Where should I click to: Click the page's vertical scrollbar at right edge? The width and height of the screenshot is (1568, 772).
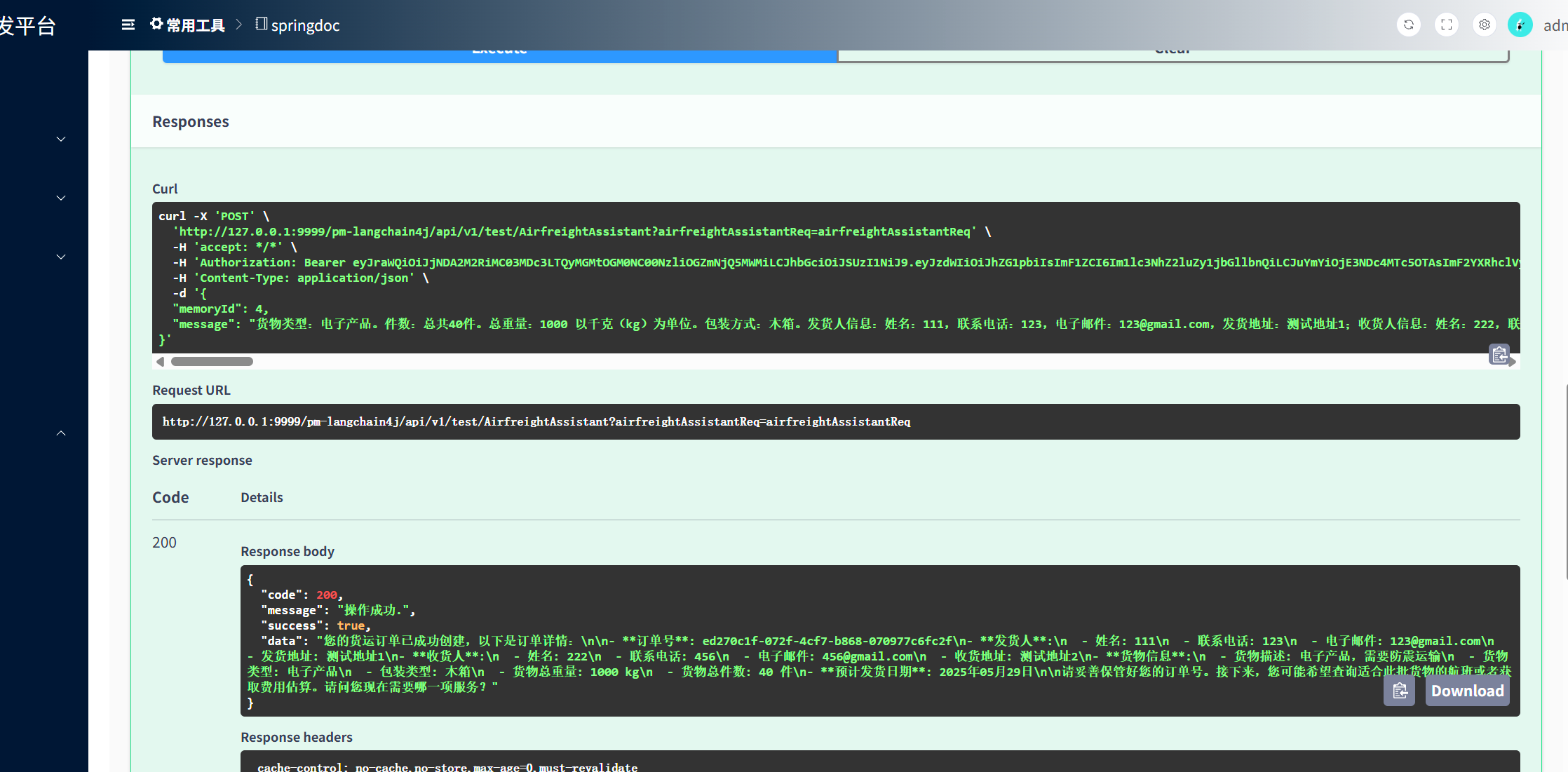(x=1566, y=481)
